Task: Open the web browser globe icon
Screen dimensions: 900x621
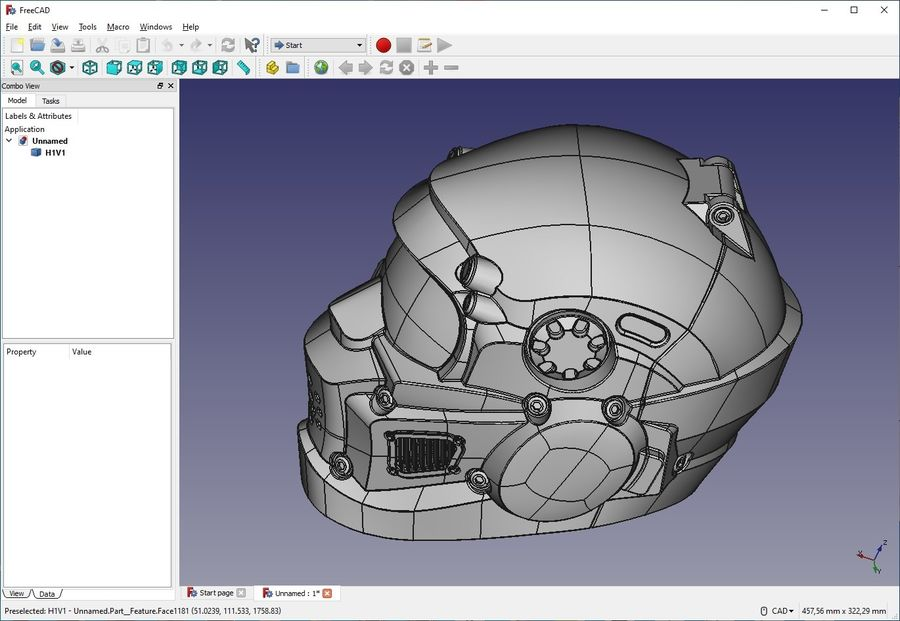Action: 321,67
